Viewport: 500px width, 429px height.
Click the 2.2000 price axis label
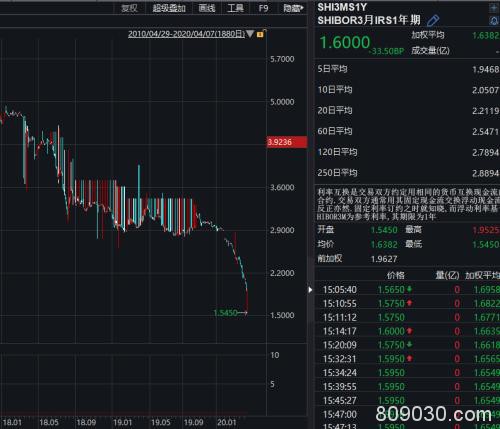pyautogui.click(x=282, y=273)
